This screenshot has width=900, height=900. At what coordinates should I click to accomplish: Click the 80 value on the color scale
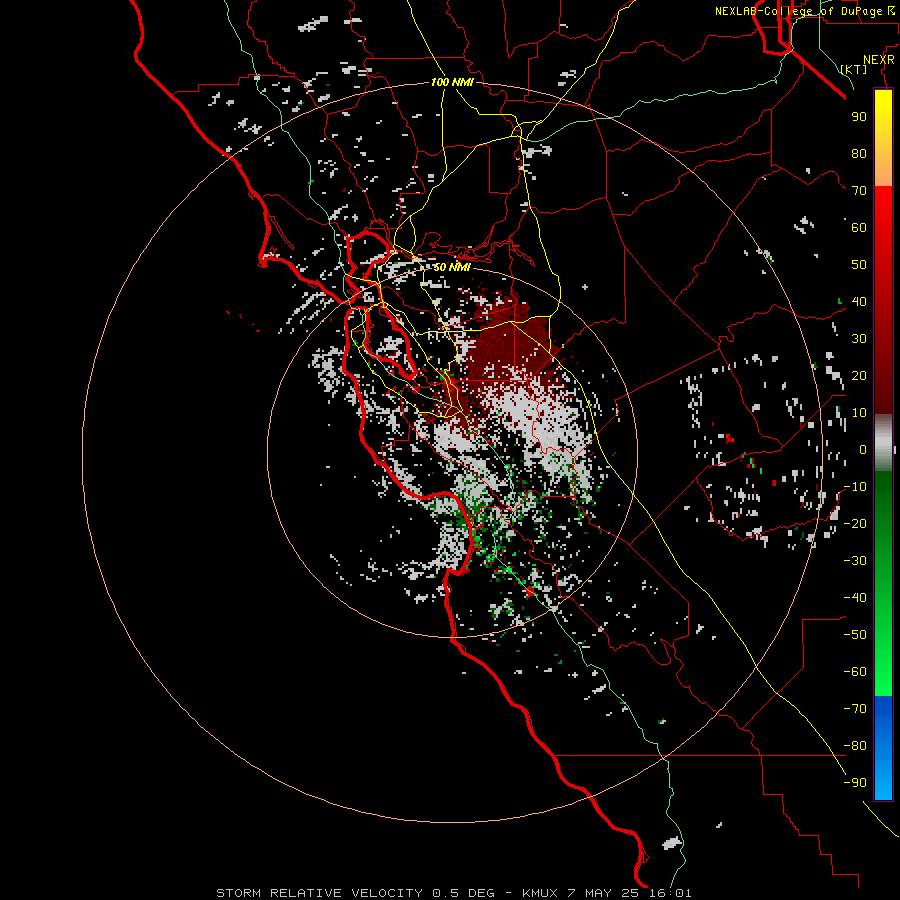pyautogui.click(x=859, y=154)
